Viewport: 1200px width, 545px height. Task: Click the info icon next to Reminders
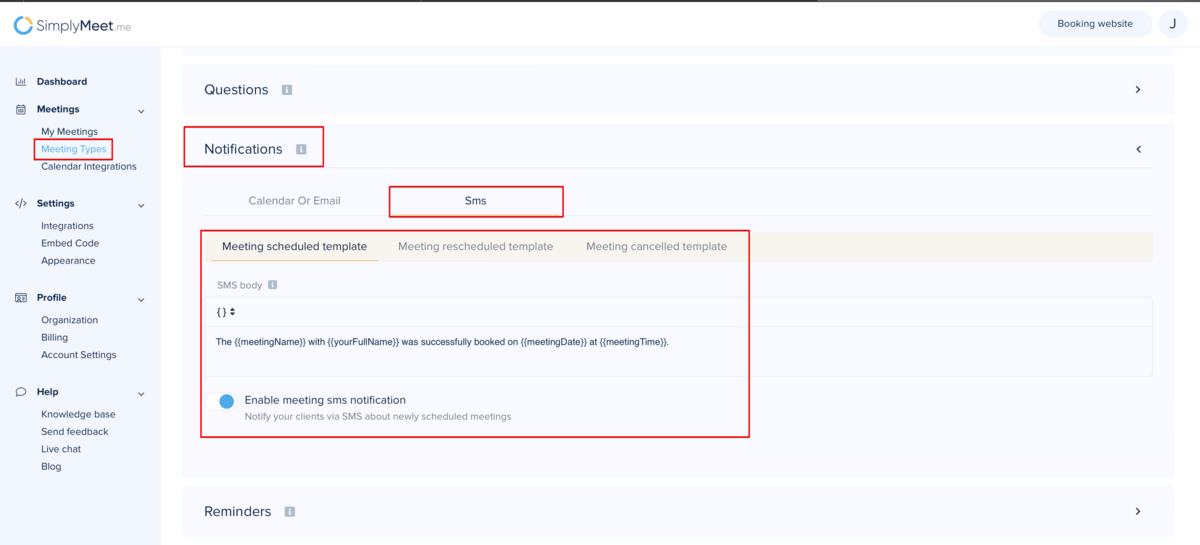click(290, 512)
